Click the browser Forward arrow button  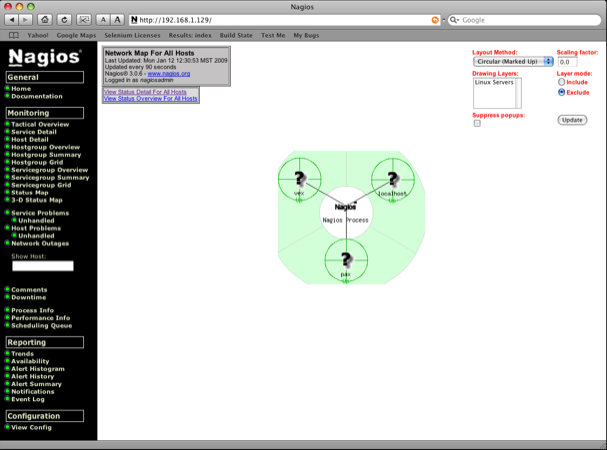point(26,20)
